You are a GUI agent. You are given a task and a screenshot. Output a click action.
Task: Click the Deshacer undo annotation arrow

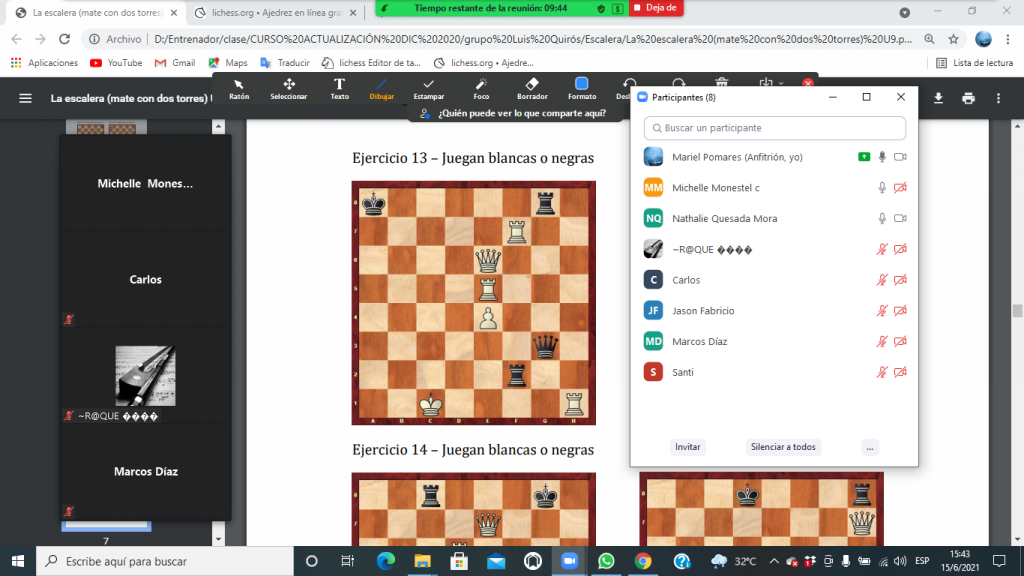point(628,84)
